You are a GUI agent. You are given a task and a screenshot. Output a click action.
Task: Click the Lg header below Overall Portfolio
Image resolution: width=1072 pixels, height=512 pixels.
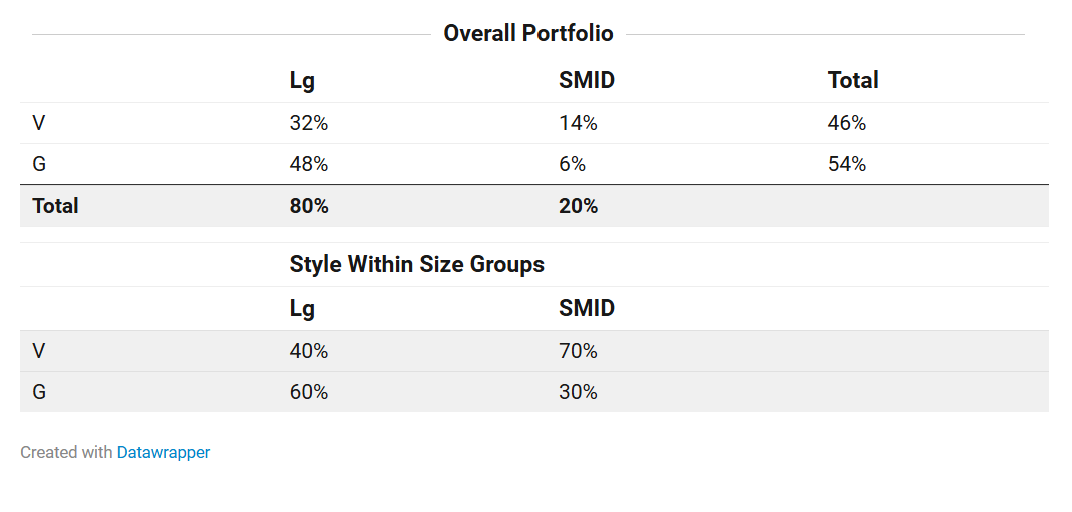302,81
